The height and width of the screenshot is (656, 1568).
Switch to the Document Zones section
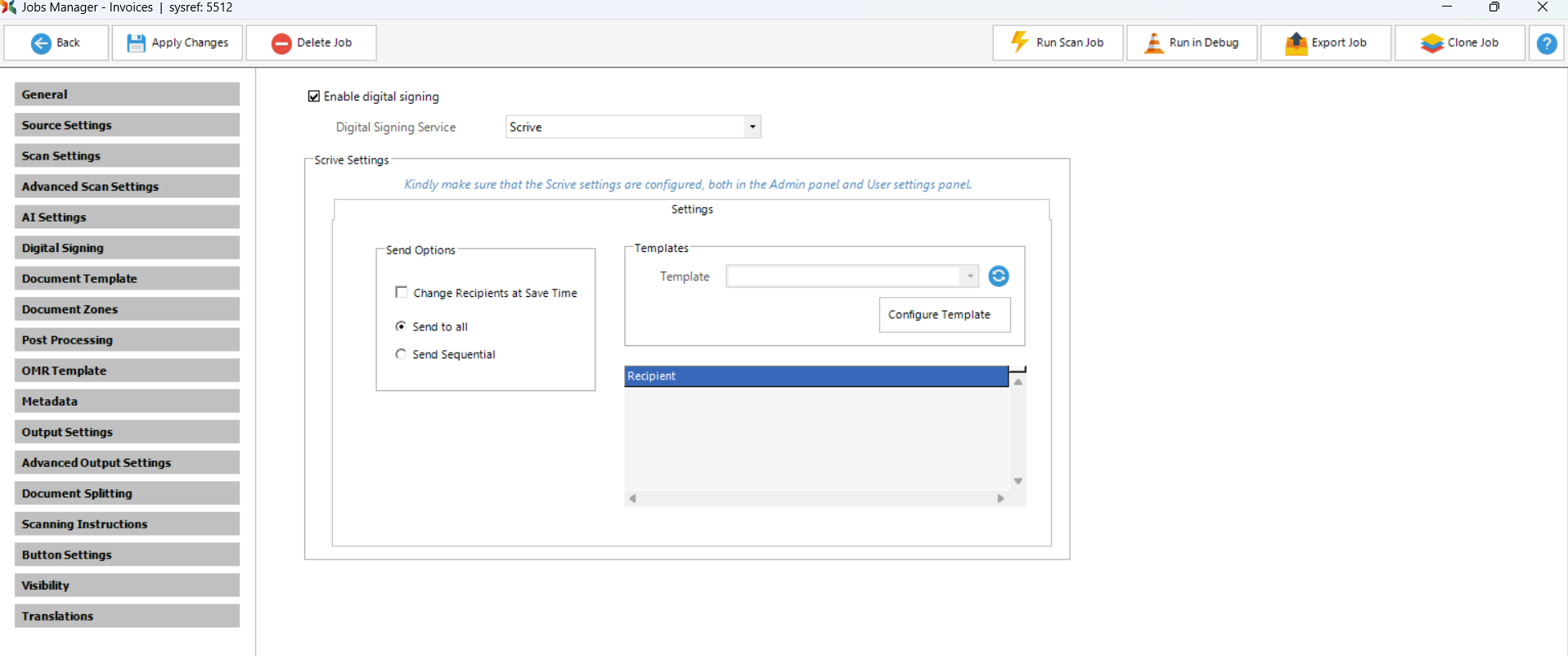click(x=127, y=309)
